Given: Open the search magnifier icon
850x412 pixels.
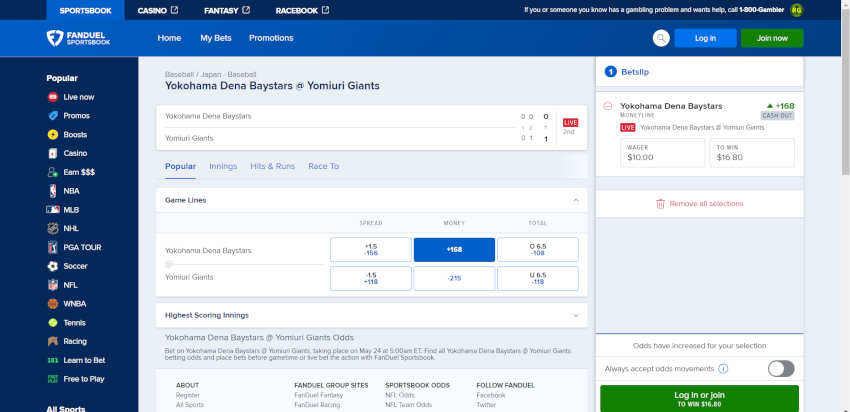Looking at the screenshot, I should click(661, 38).
